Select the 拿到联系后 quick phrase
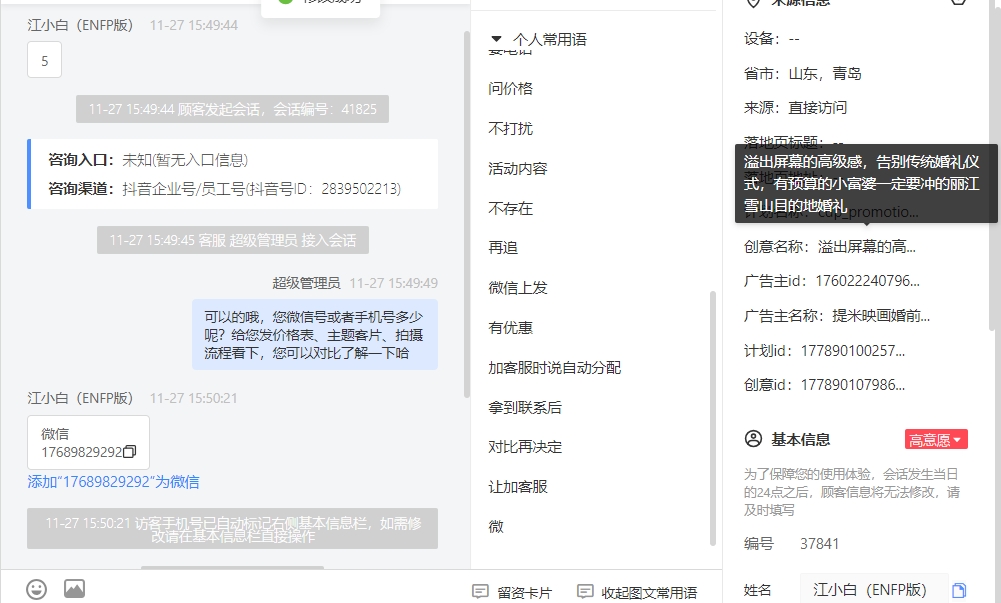The image size is (1001, 603). coord(525,408)
